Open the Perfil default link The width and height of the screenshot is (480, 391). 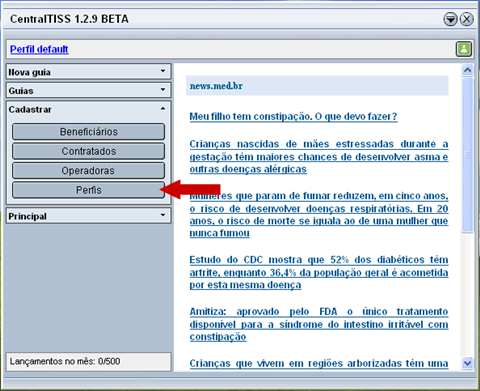coord(39,49)
